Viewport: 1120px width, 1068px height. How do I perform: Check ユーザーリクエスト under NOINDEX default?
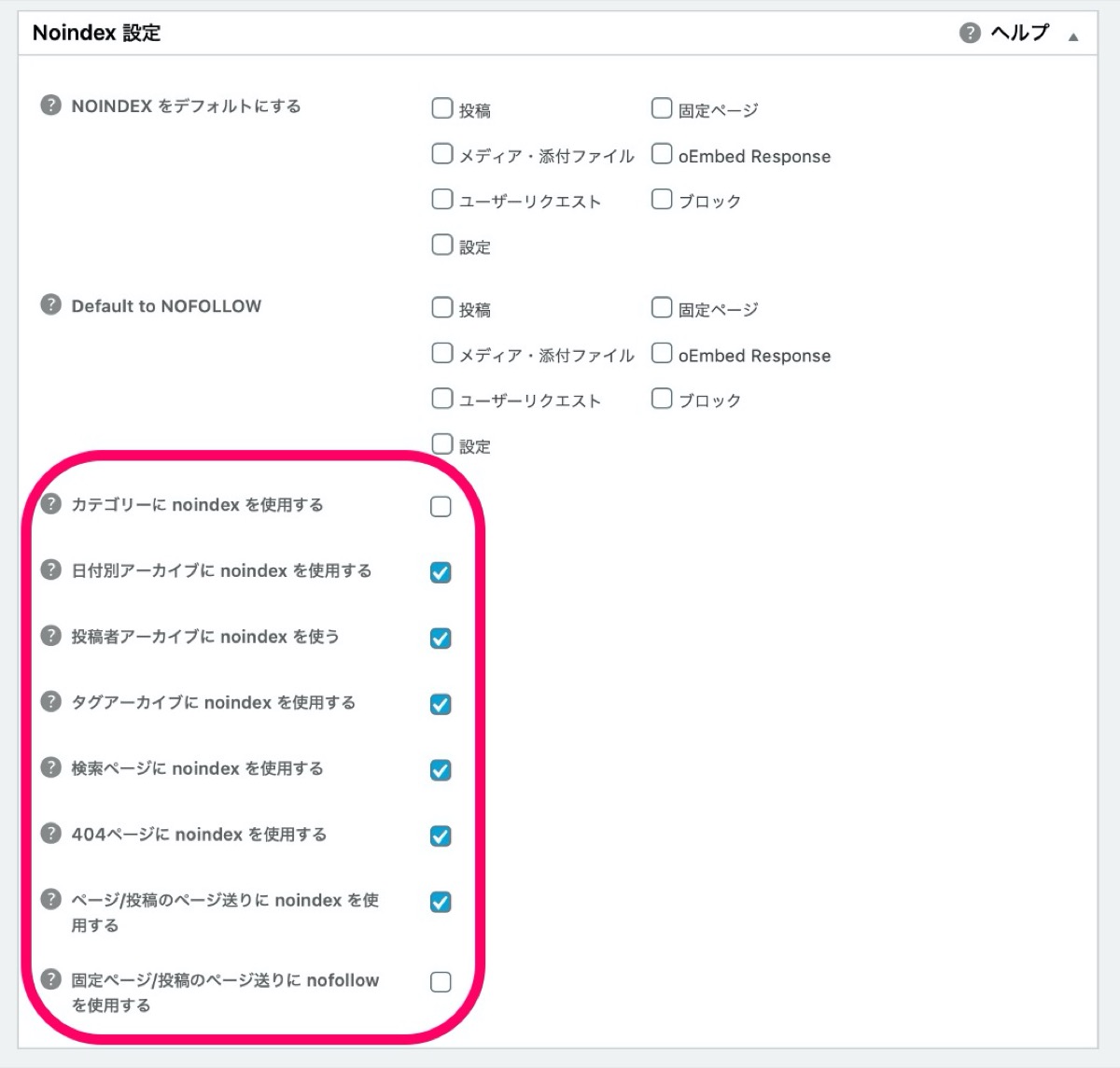[x=442, y=199]
